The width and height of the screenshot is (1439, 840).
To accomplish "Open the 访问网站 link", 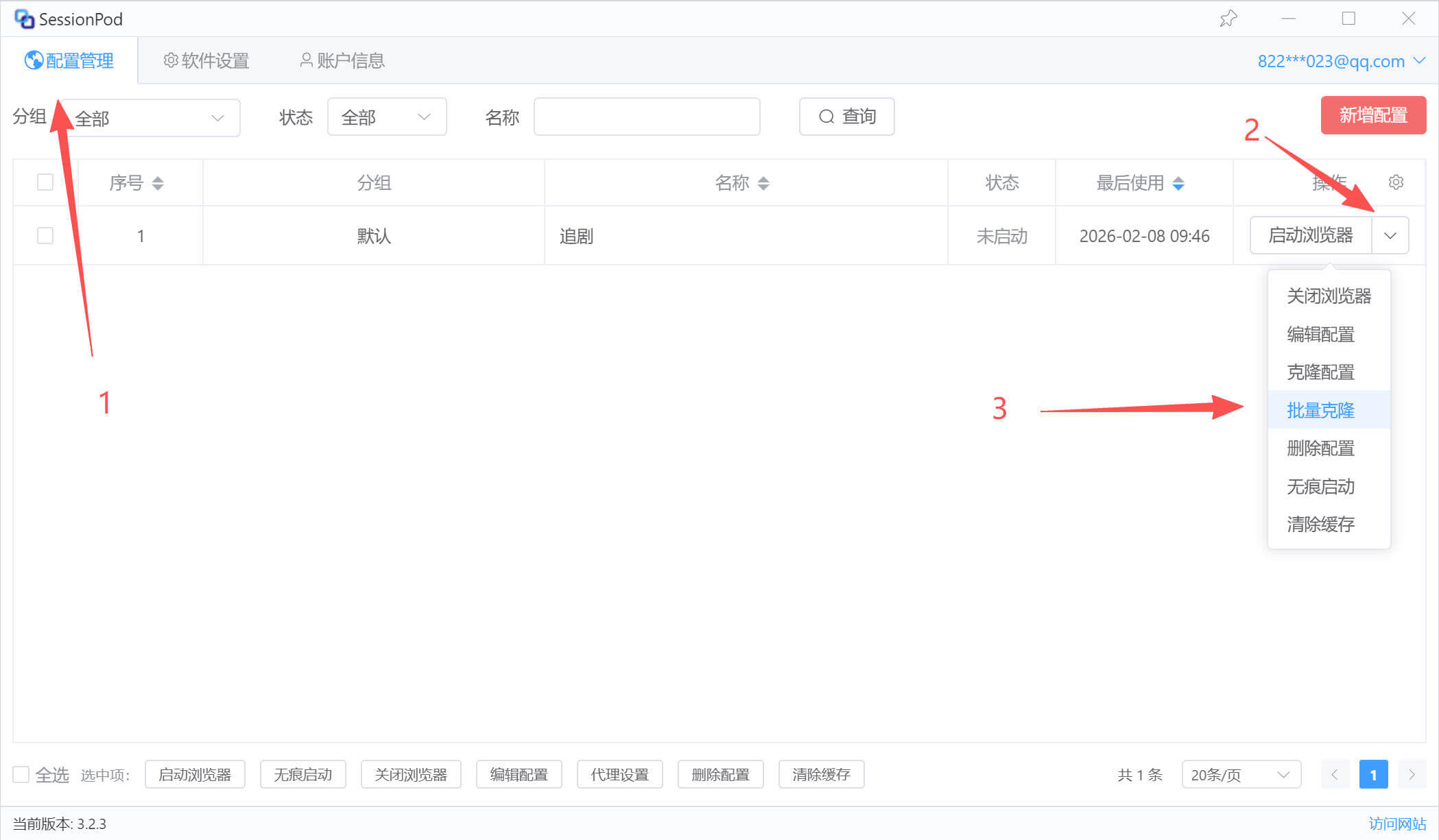I will pos(1397,824).
